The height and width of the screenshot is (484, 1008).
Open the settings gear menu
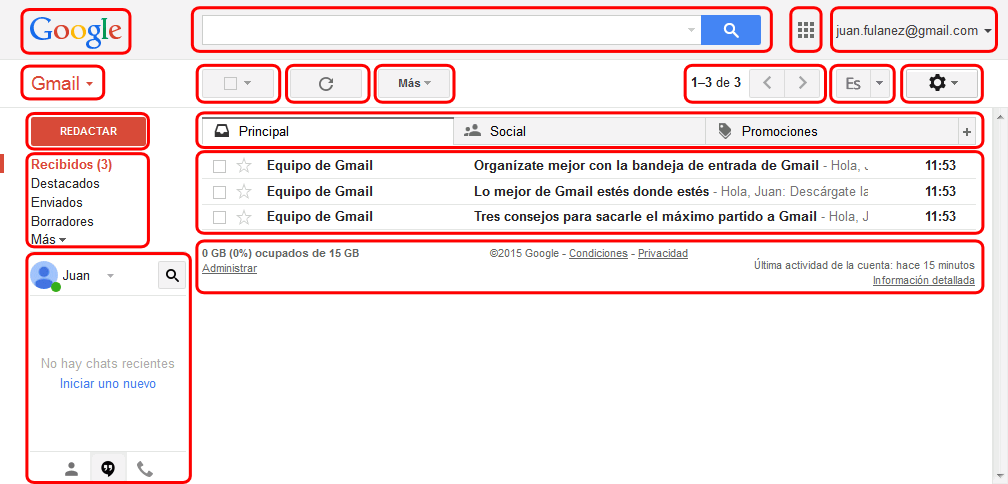click(x=942, y=83)
